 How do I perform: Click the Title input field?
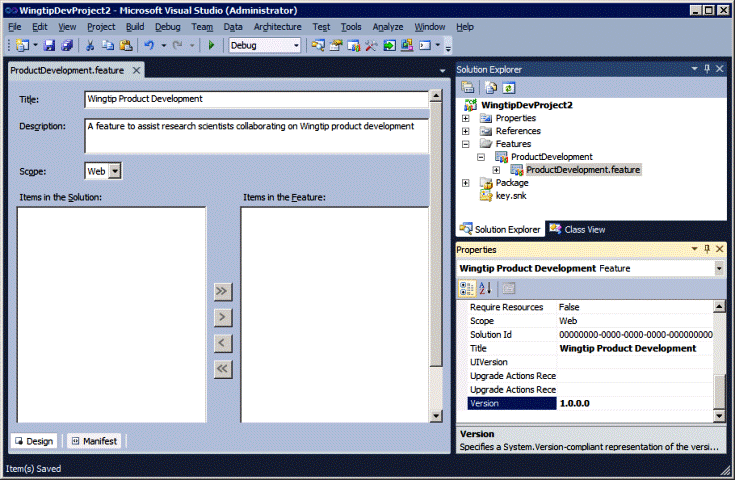256,99
